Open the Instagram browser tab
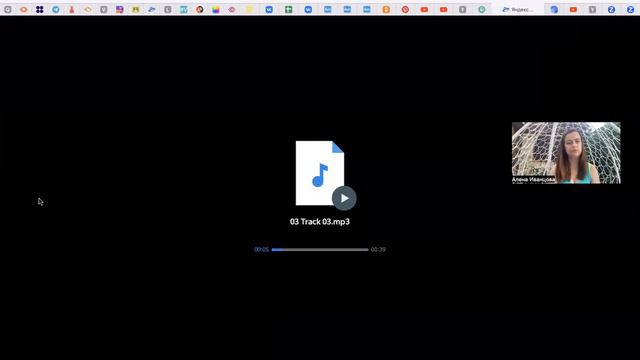Screen dimensions: 640x360 pos(120,9)
